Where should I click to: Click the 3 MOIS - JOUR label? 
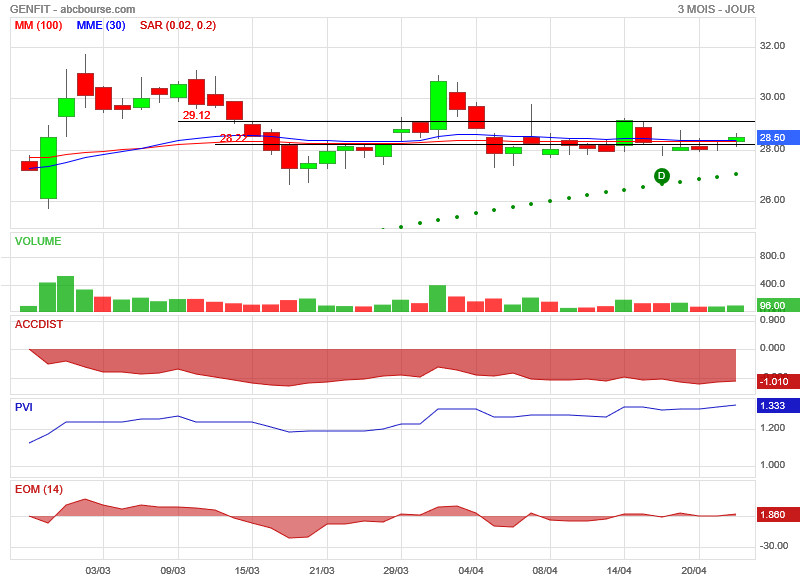[716, 9]
